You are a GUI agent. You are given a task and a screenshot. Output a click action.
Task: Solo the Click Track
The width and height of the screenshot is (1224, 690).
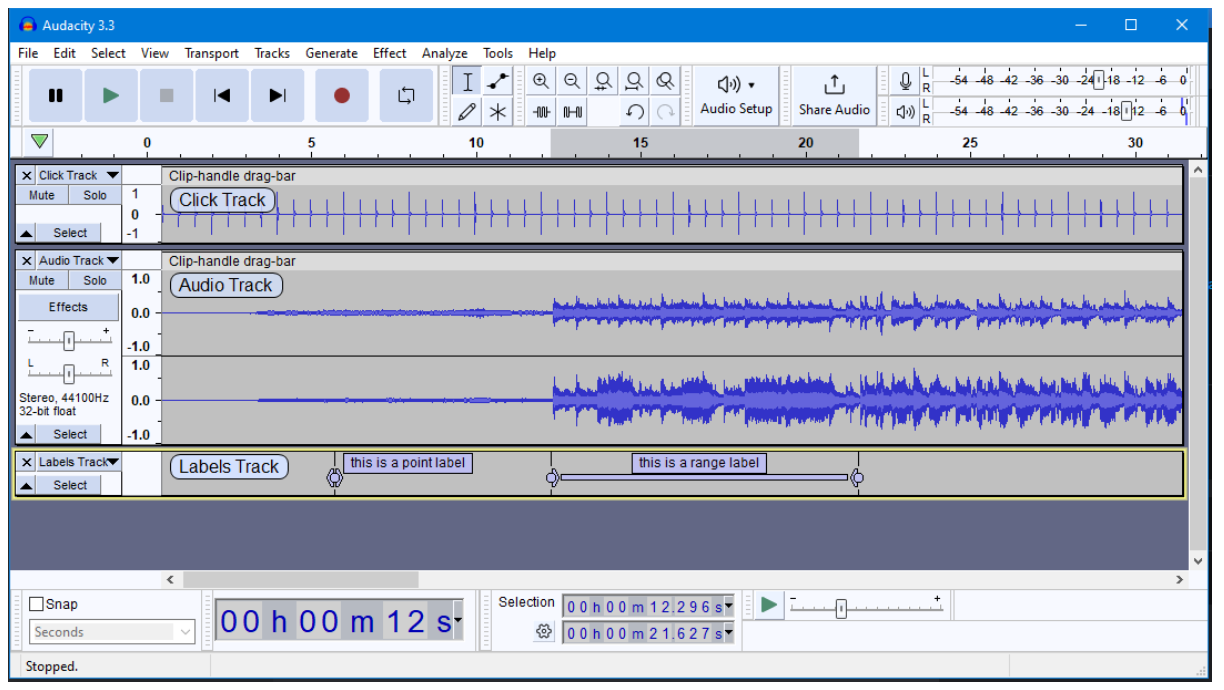[x=95, y=195]
